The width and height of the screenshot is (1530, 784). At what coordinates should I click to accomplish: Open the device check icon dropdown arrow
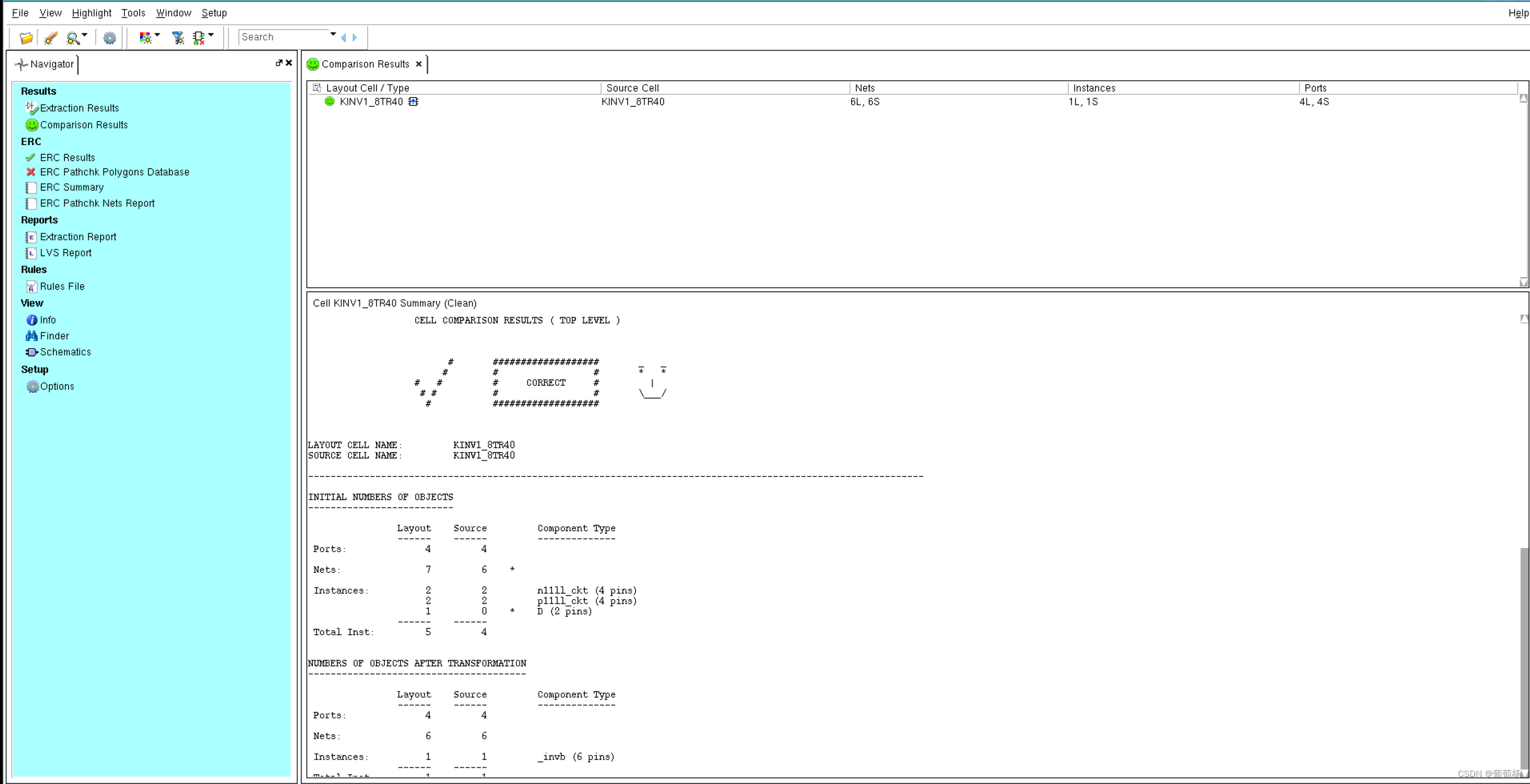tap(211, 35)
